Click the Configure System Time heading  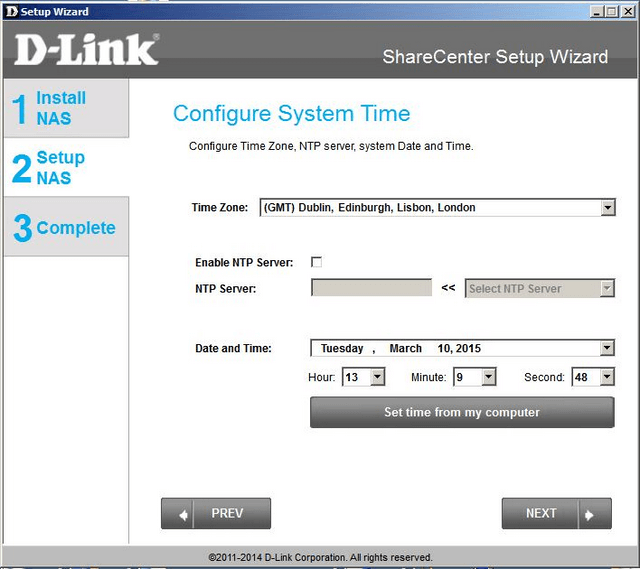(291, 113)
